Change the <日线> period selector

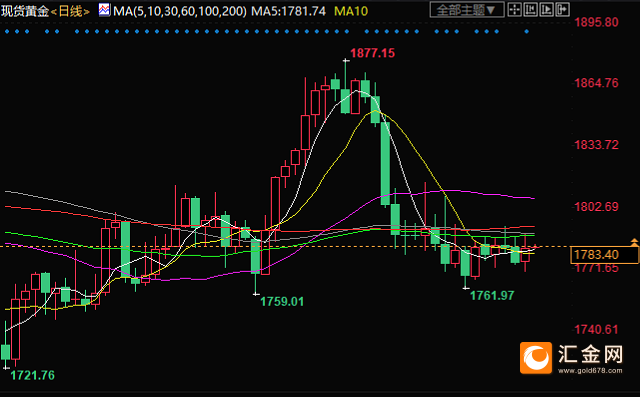(x=70, y=11)
